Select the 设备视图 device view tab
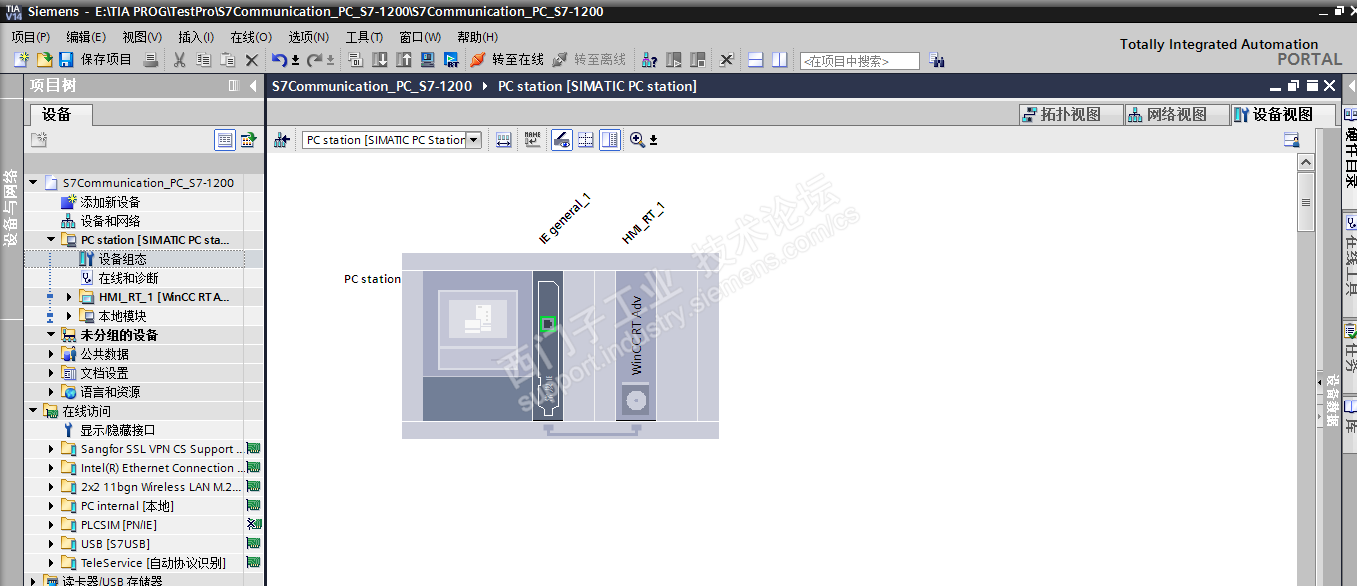 click(1283, 114)
